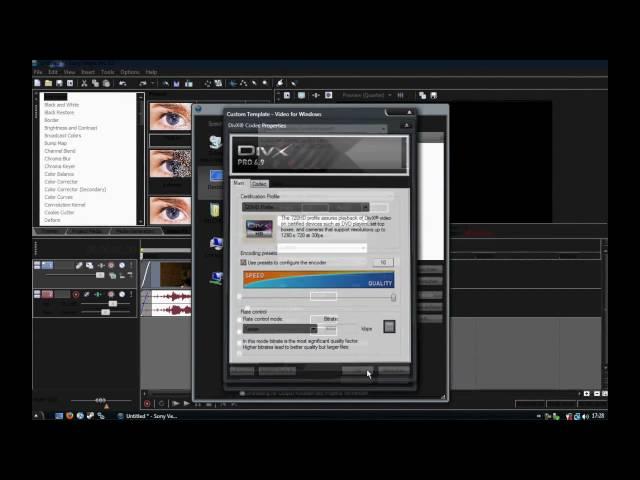
Task: Select 'Black and White' in effects list
Action: click(x=61, y=104)
